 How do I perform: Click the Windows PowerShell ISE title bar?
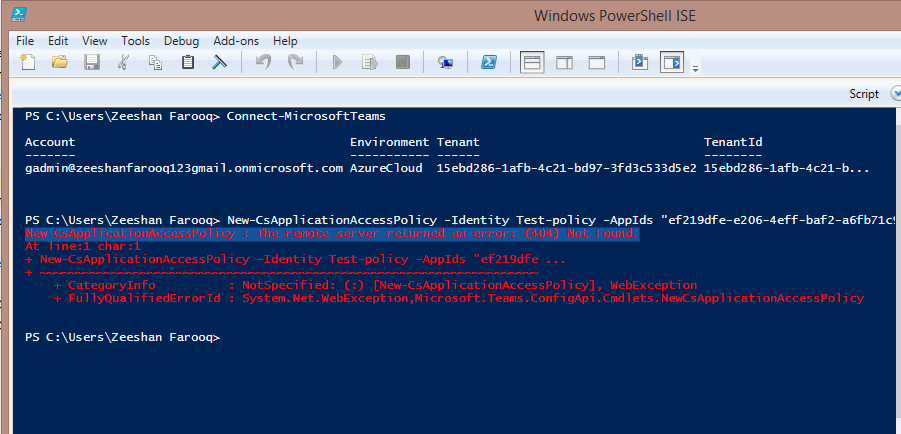pos(614,15)
